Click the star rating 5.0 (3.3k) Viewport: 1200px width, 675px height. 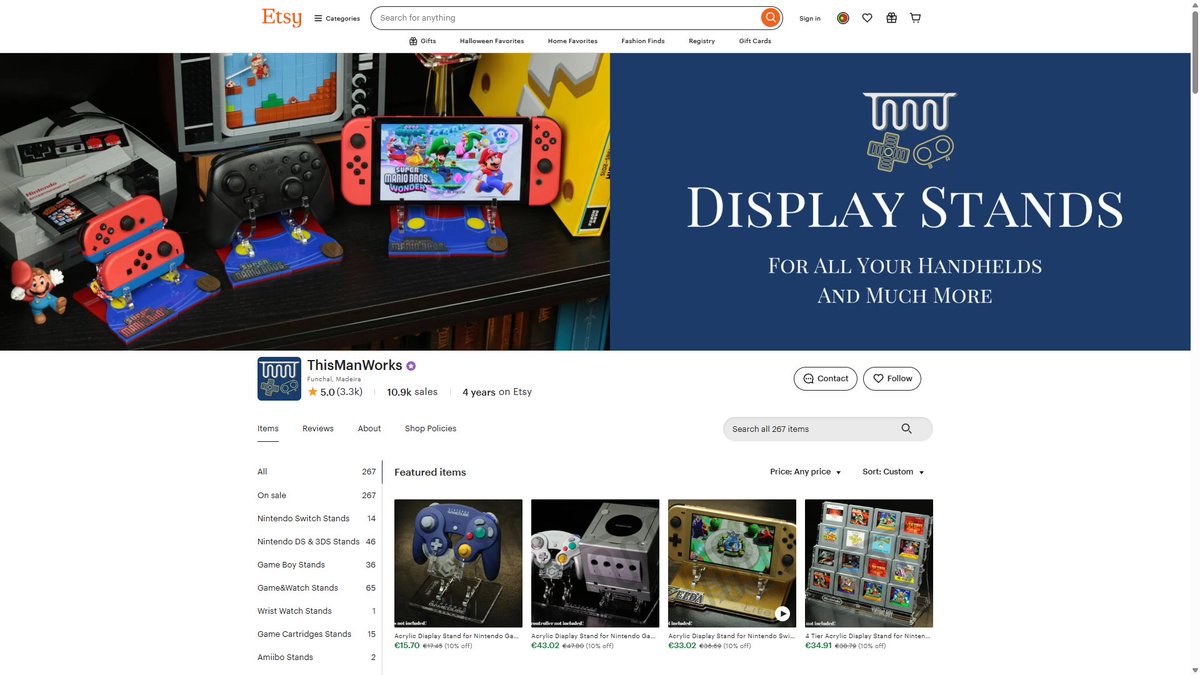[335, 392]
